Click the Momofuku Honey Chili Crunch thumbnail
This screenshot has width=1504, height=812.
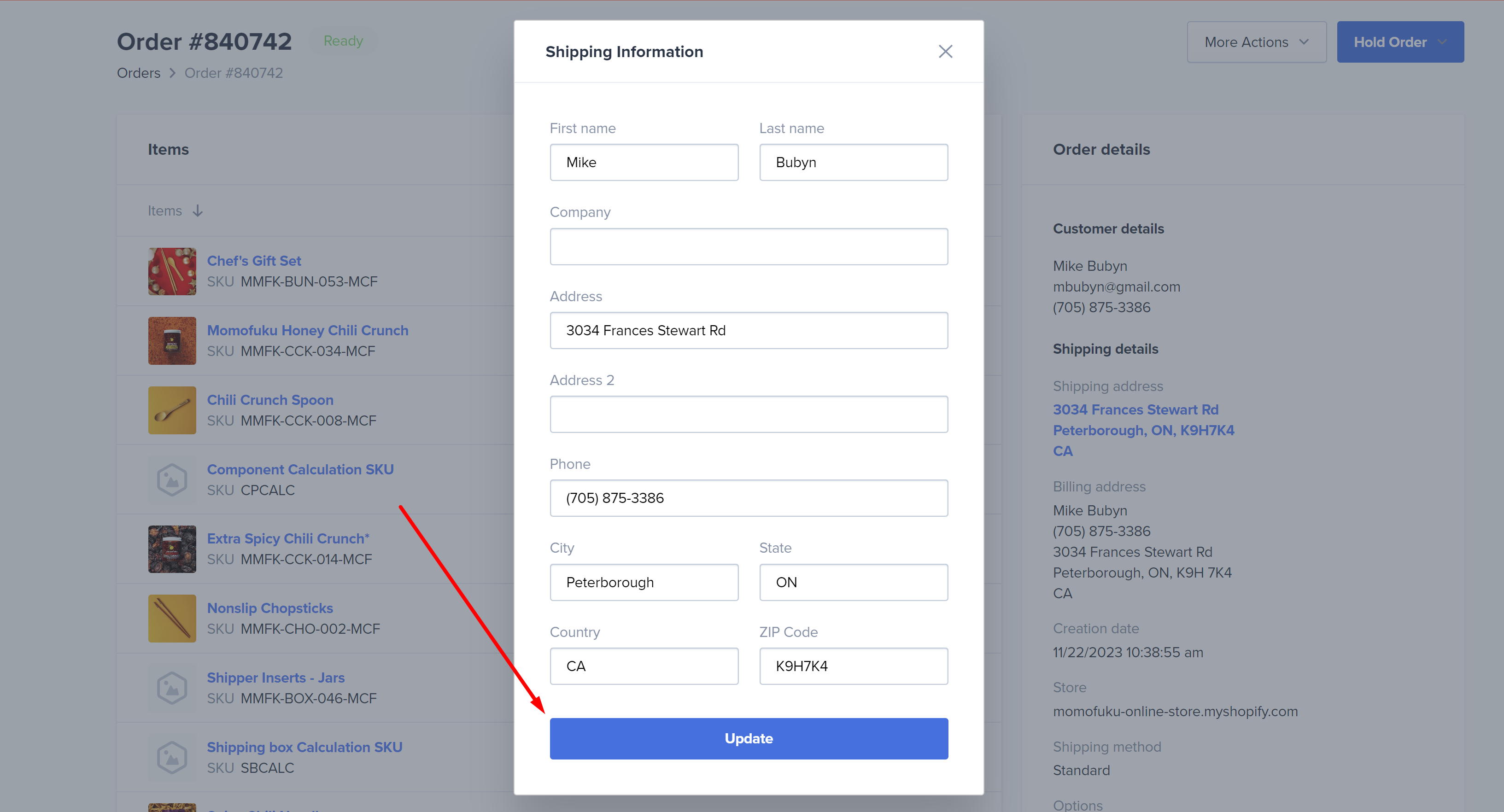pyautogui.click(x=172, y=341)
